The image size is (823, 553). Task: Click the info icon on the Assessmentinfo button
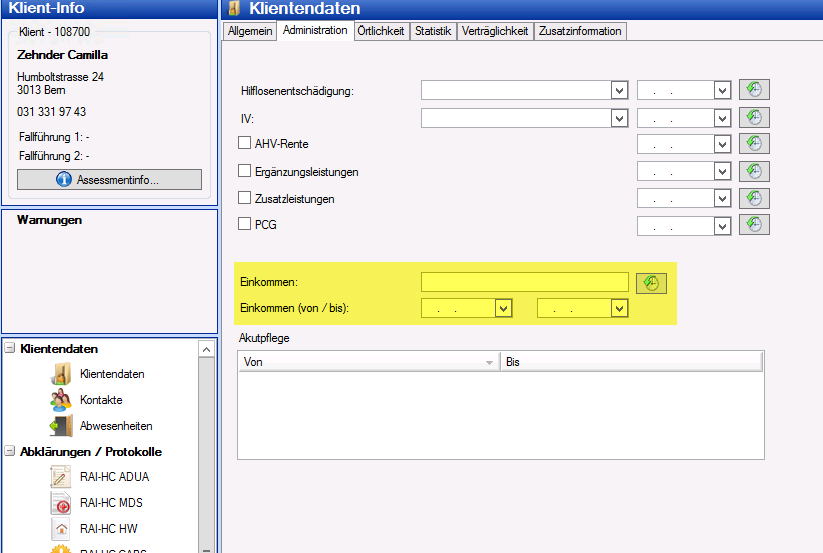pos(64,179)
